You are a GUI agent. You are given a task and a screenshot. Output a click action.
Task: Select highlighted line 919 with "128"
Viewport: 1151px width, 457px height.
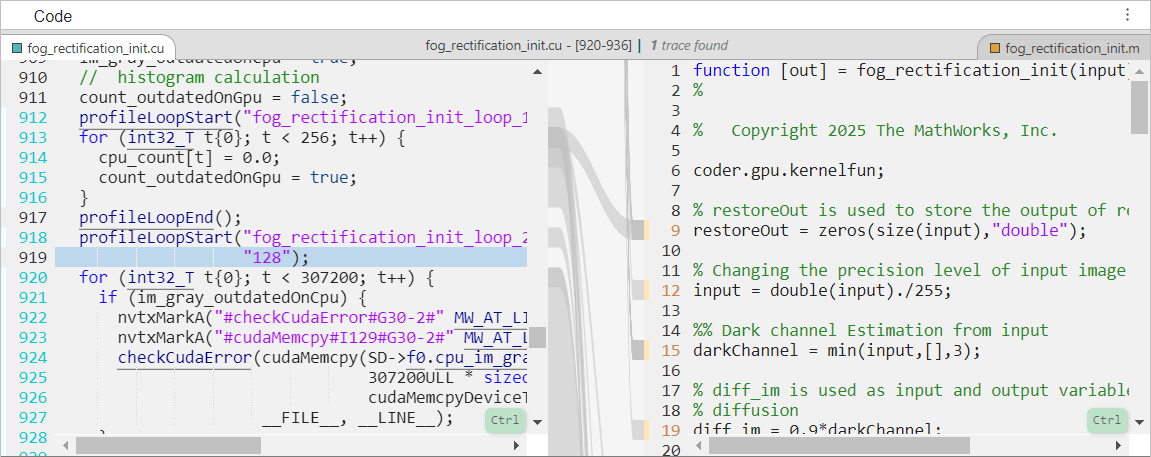click(291, 257)
